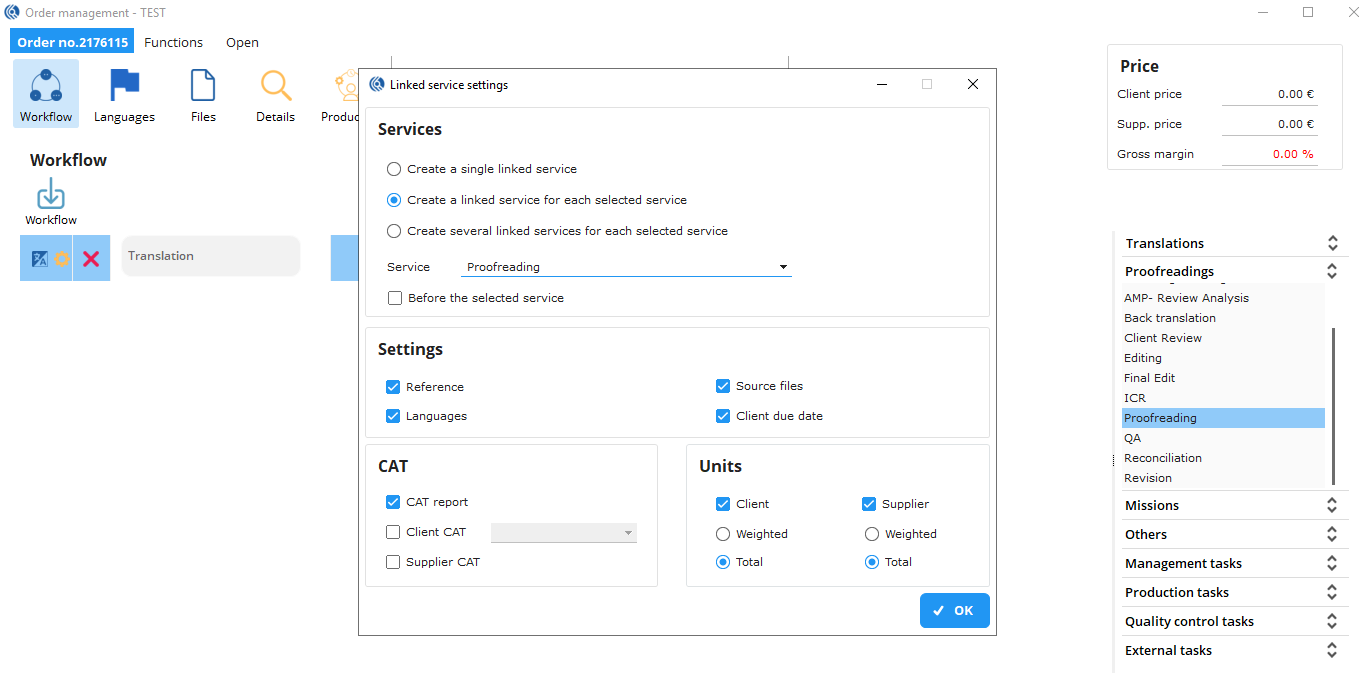This screenshot has width=1365, height=673.
Task: Click the red X delete icon
Action: (x=91, y=259)
